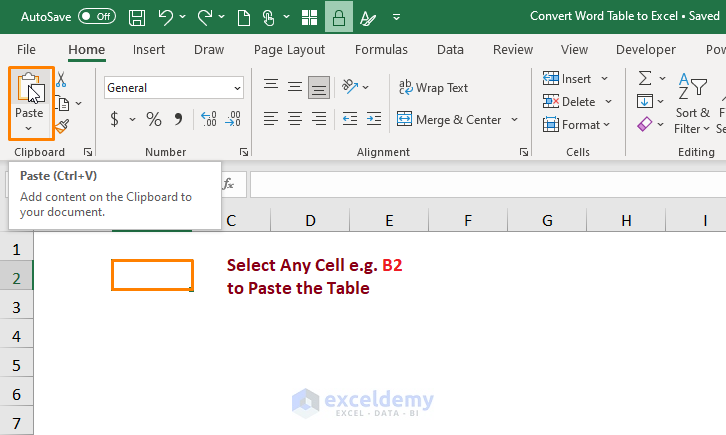Toggle Bottom Align vertical alignment
Image resolution: width=726 pixels, height=435 pixels.
click(x=319, y=87)
